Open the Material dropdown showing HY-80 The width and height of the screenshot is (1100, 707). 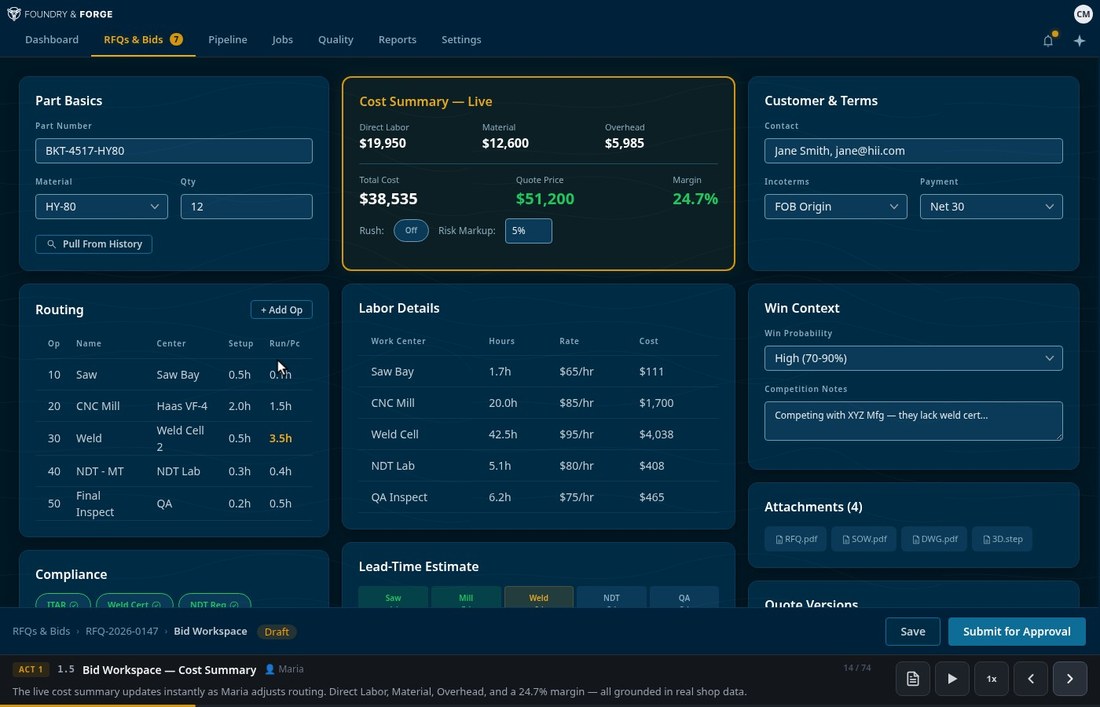pyautogui.click(x=101, y=206)
